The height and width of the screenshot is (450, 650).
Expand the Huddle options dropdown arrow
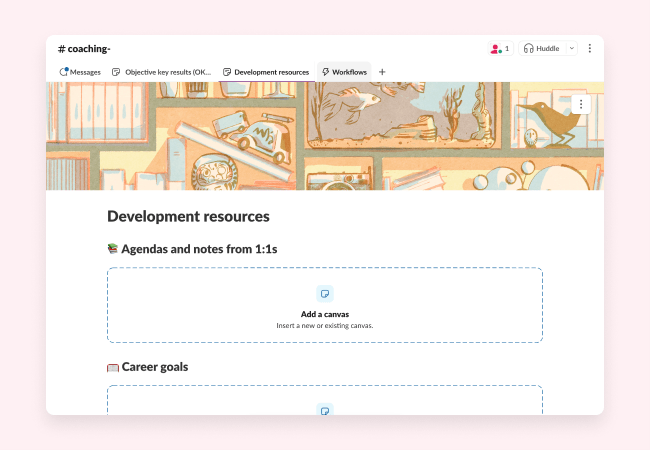point(572,48)
